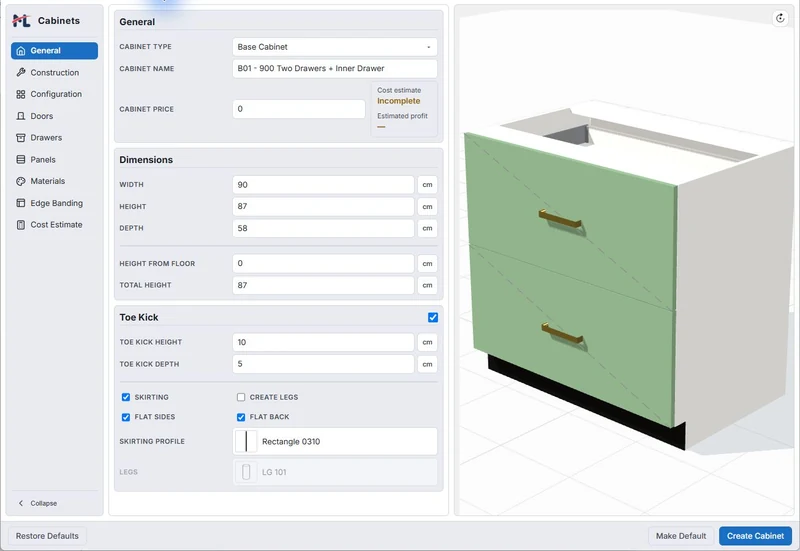Viewport: 800px width, 551px height.
Task: Click the Toe Kick Height field
Action: click(x=323, y=342)
